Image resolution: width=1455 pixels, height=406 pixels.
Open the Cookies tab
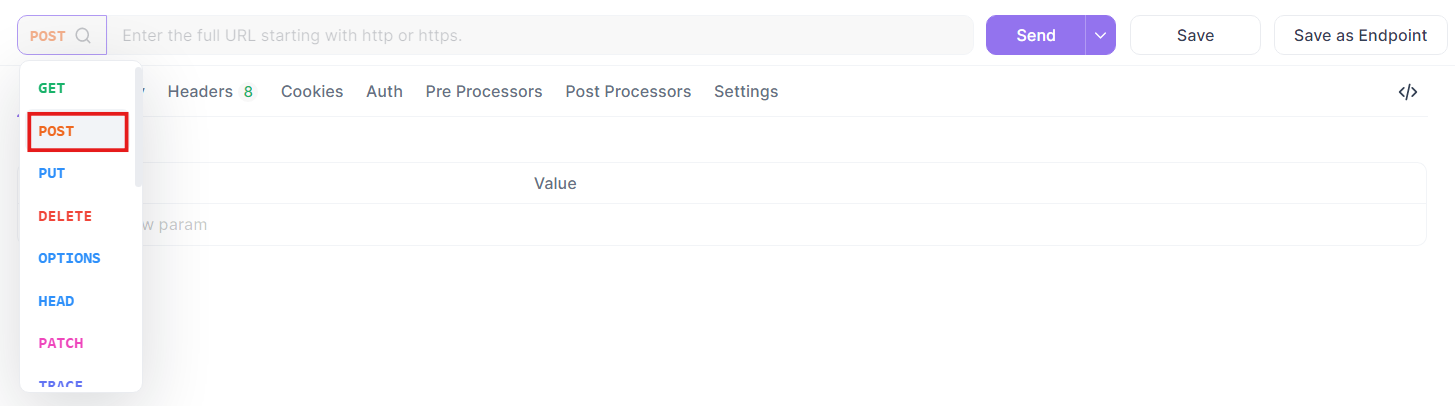312,92
